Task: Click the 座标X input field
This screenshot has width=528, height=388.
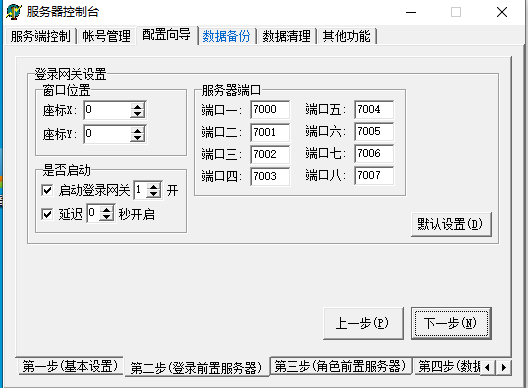Action: 107,110
